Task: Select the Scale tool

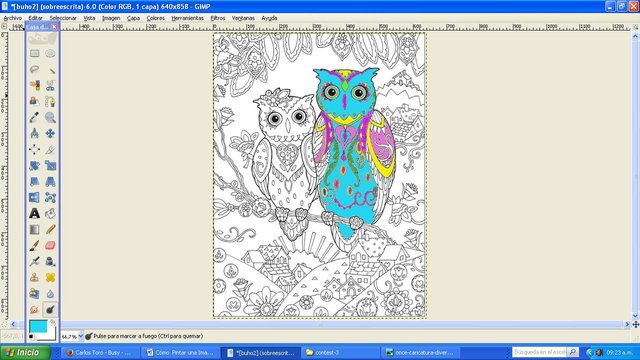Action: (50, 165)
